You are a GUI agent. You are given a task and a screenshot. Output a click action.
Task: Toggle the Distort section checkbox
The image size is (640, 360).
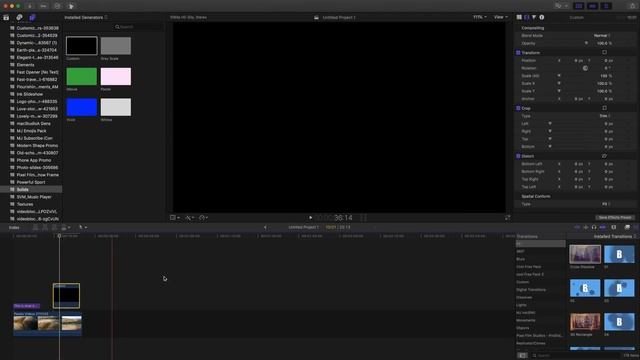tap(518, 156)
